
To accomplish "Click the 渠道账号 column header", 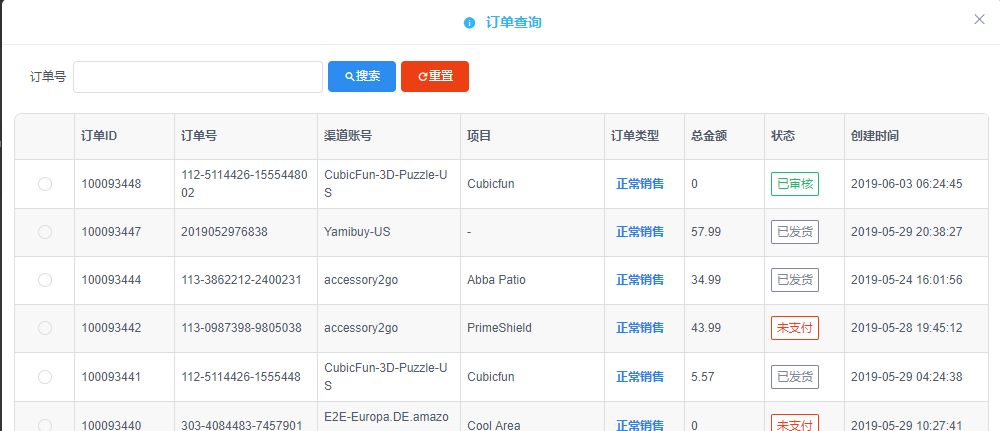I will [x=389, y=136].
